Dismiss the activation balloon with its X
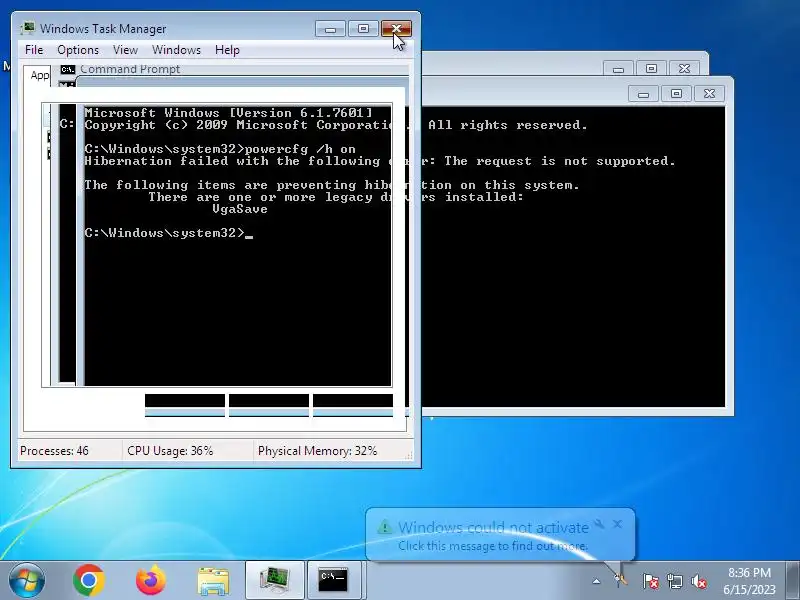Screen dimensions: 800x600 click(x=618, y=524)
